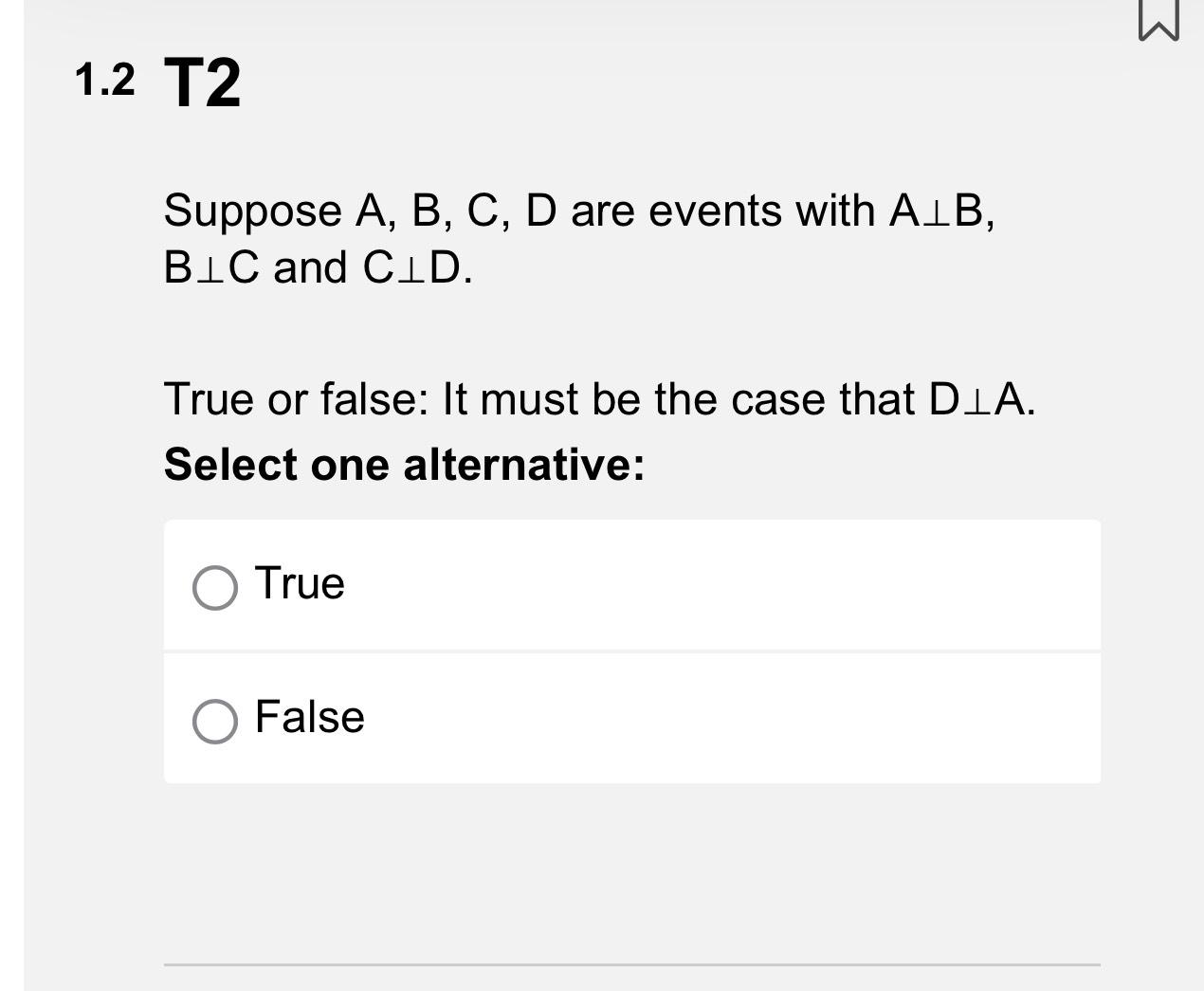Click the horizontal divider below the answers
Viewport: 1204px width, 991px height.
tap(631, 963)
